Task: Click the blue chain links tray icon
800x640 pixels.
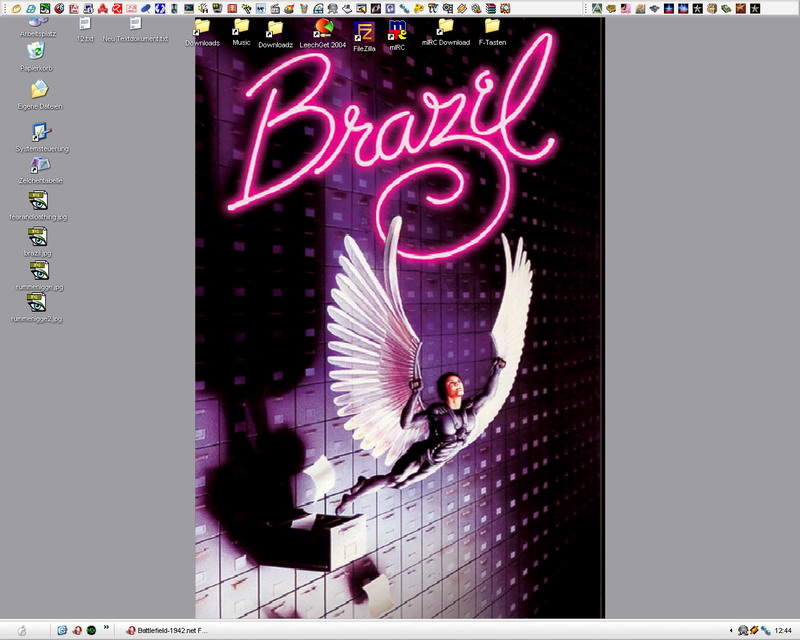Action: [764, 631]
